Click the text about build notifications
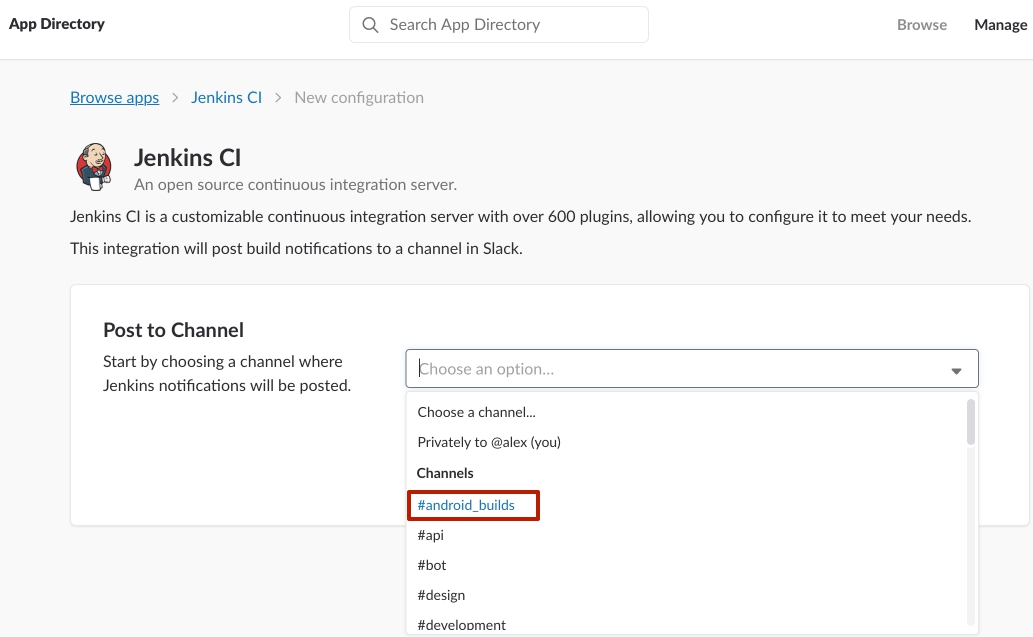1033x637 pixels. click(296, 248)
